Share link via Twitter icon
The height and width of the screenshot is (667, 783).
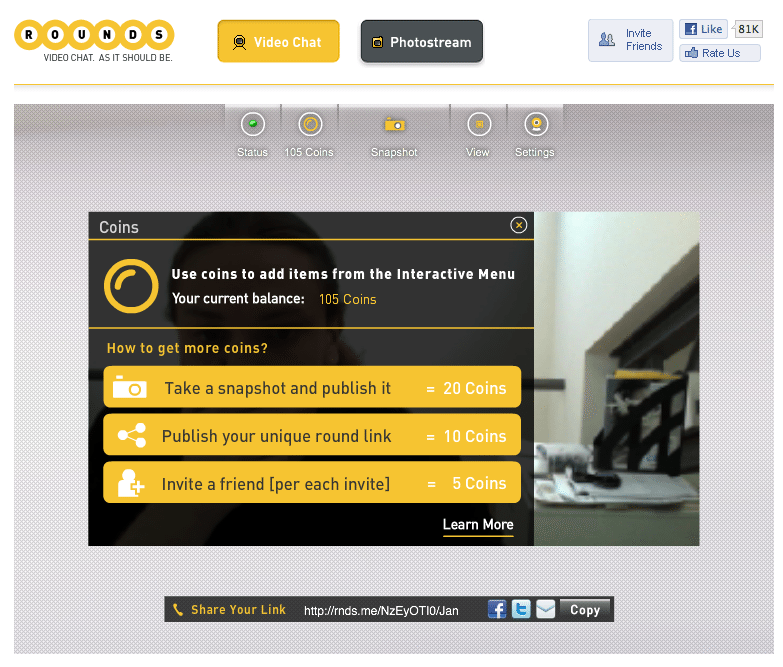coord(521,609)
